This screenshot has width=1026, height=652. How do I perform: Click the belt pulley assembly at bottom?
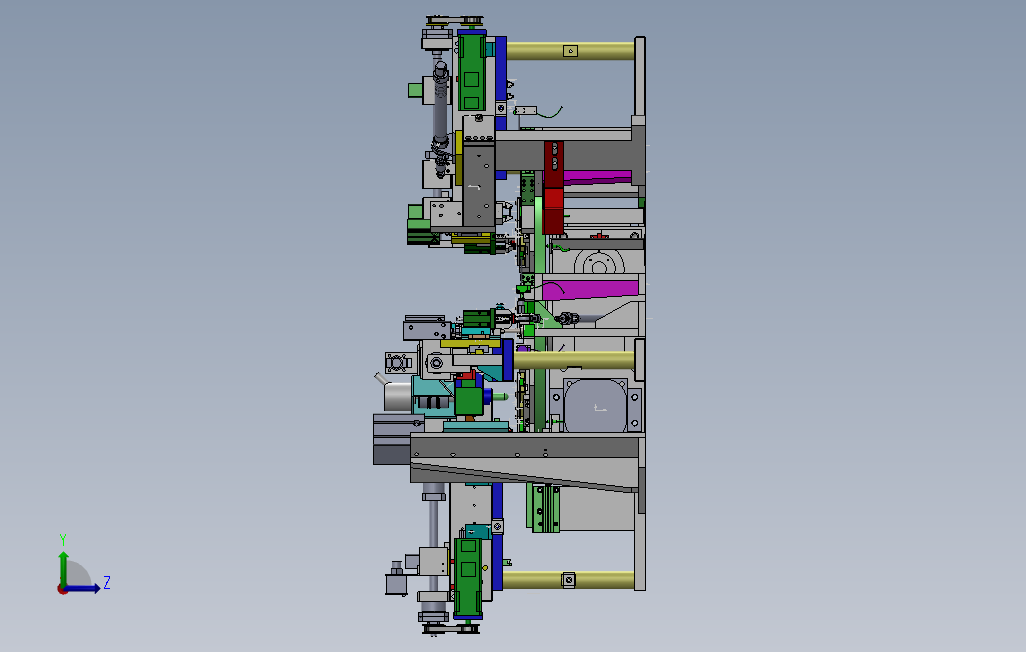(x=451, y=629)
